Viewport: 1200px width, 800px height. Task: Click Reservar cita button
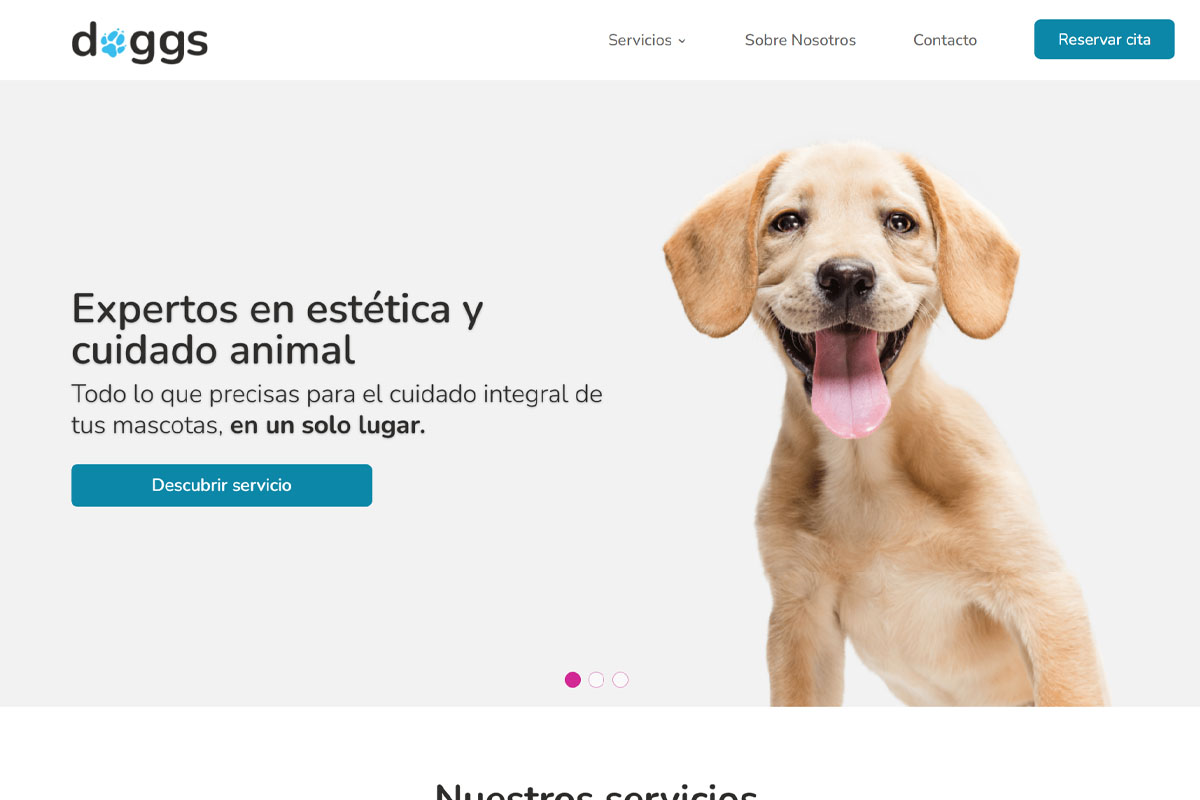[1104, 39]
